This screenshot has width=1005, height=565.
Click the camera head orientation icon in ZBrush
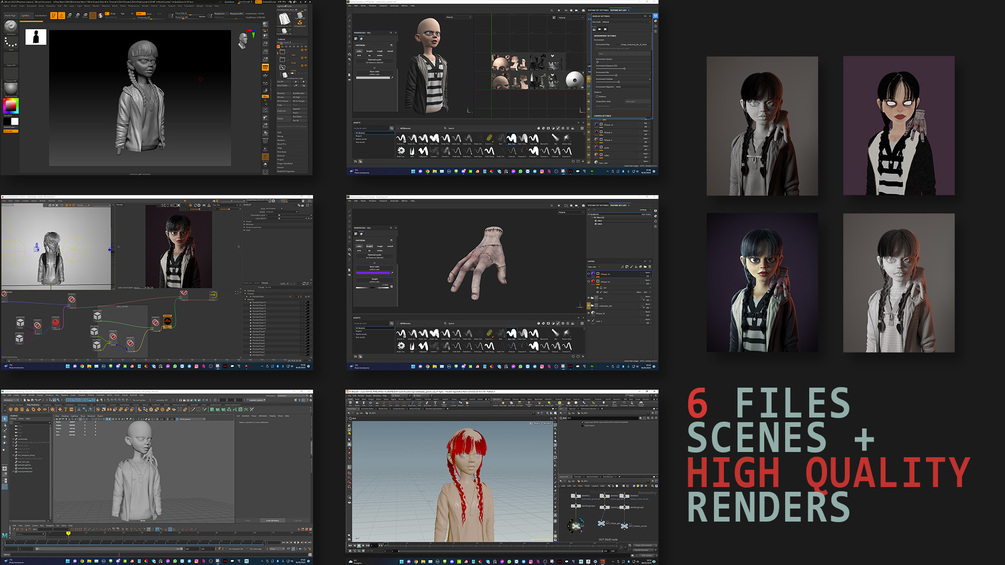(x=243, y=41)
